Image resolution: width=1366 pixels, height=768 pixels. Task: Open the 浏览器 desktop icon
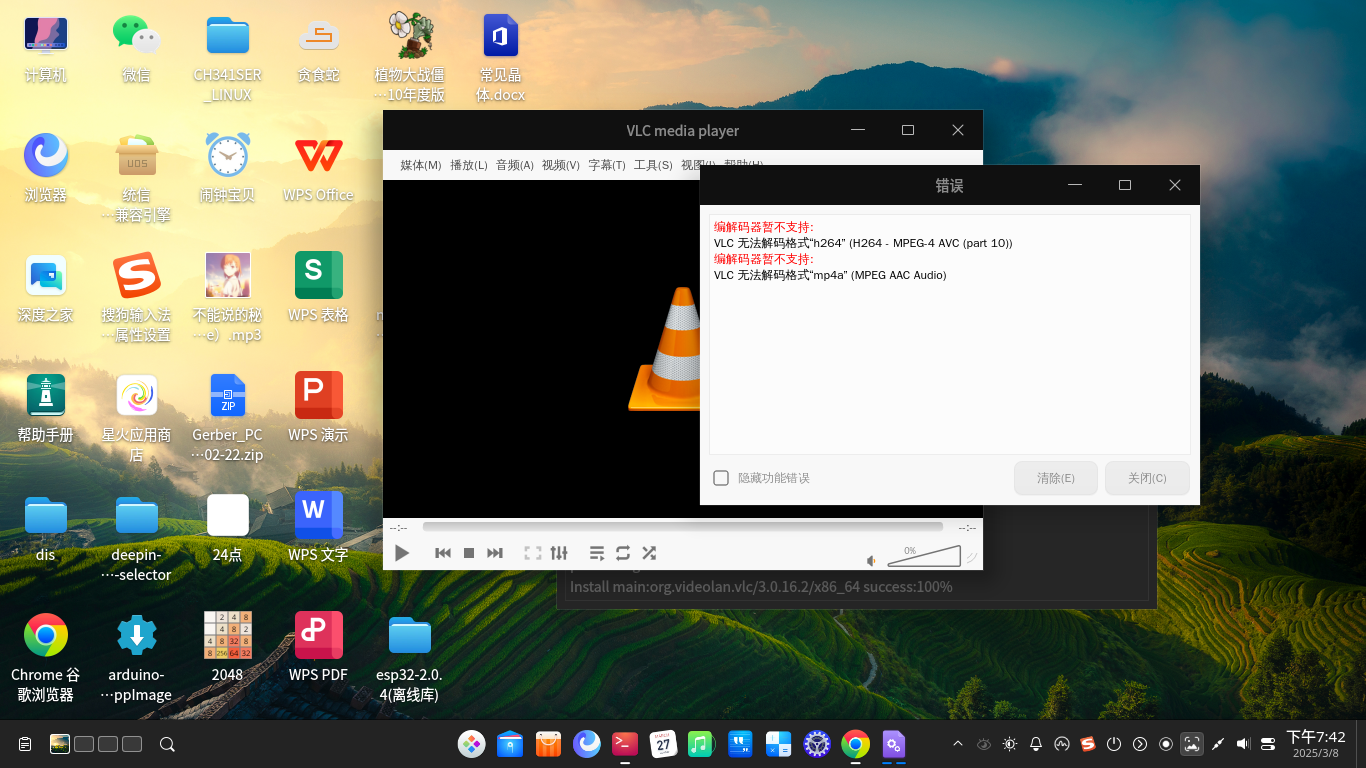point(46,168)
